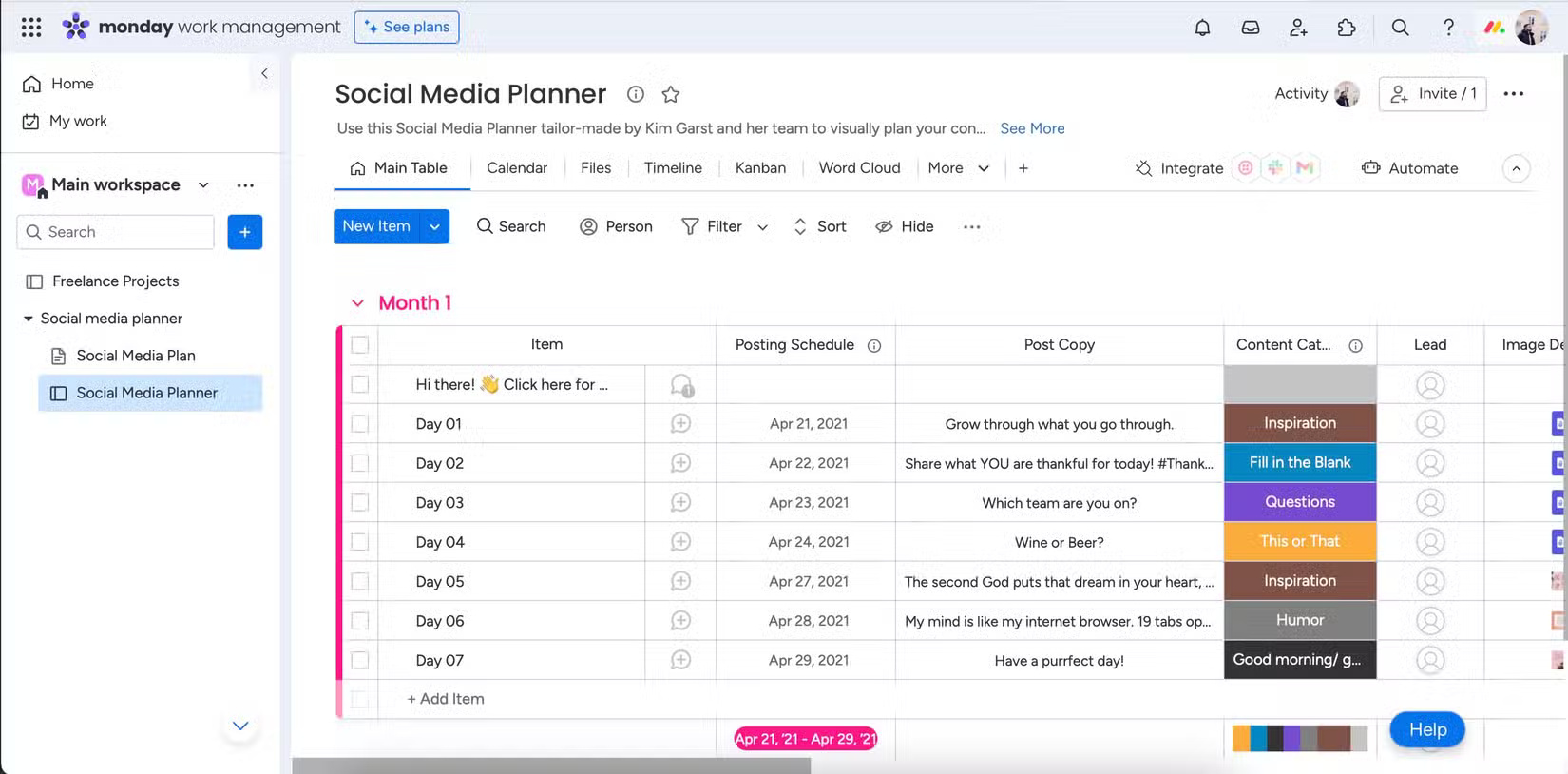Click the Questions label on Day 03
The height and width of the screenshot is (774, 1568).
coord(1299,502)
